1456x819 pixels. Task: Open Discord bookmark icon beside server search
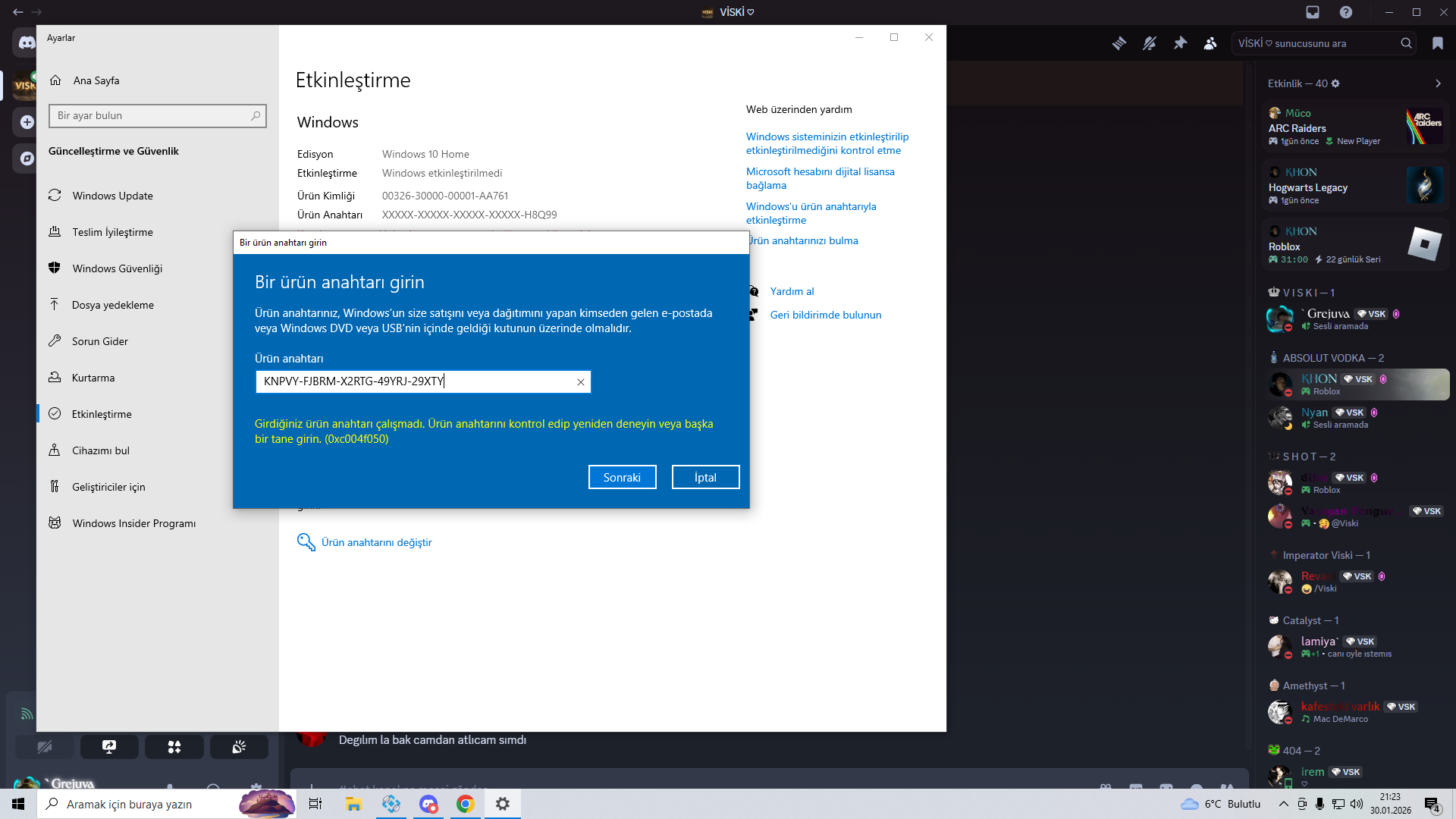[x=1438, y=43]
